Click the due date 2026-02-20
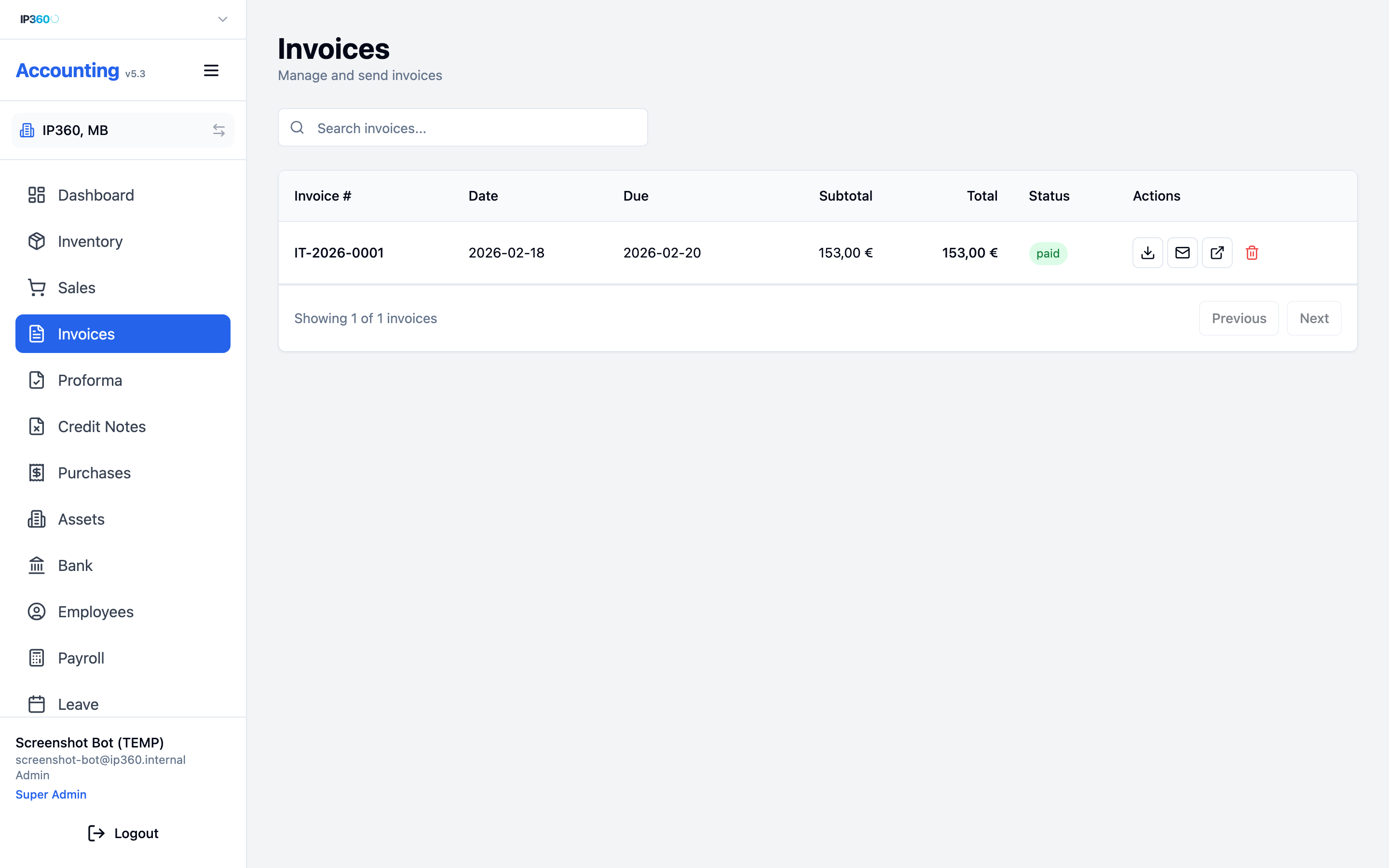Image resolution: width=1389 pixels, height=868 pixels. (662, 253)
